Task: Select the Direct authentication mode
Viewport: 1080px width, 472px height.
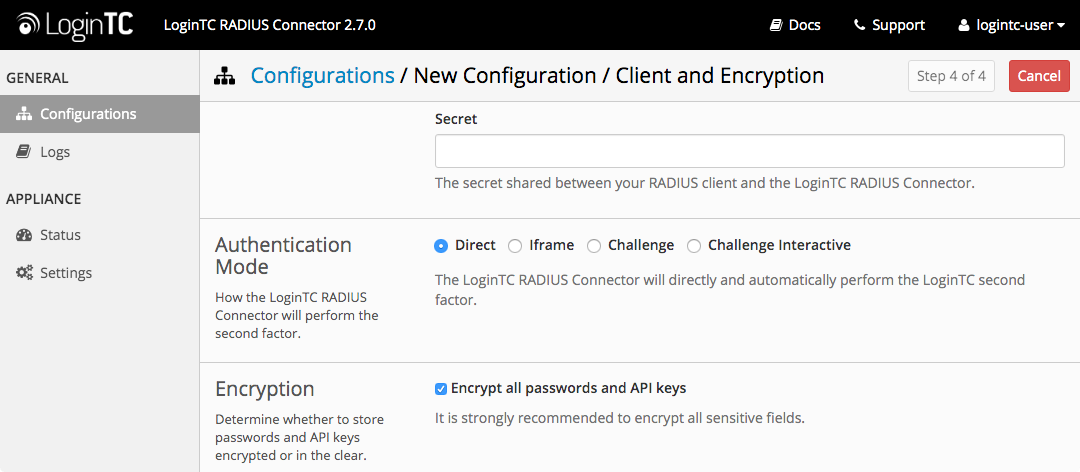Action: 441,245
